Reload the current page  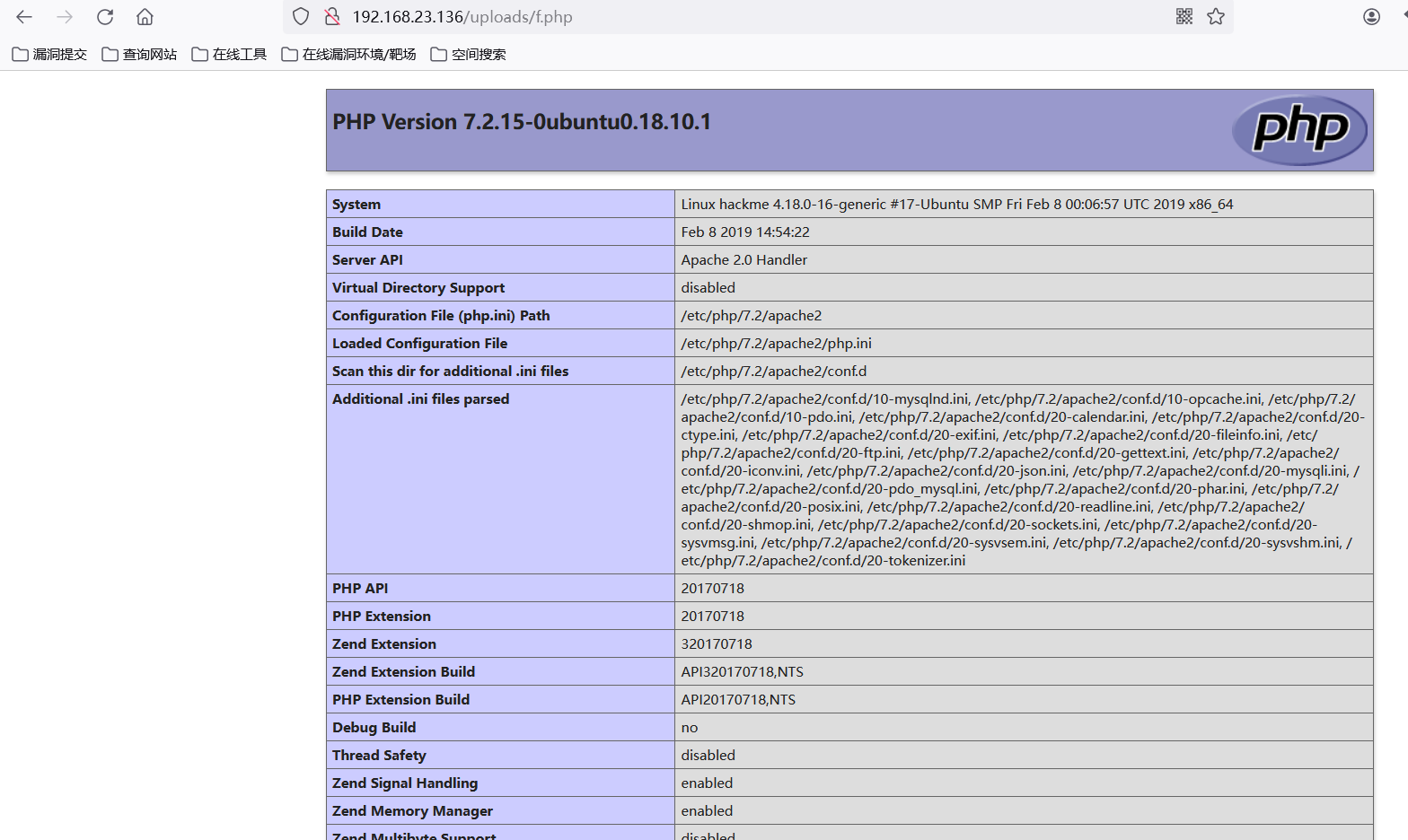(105, 17)
